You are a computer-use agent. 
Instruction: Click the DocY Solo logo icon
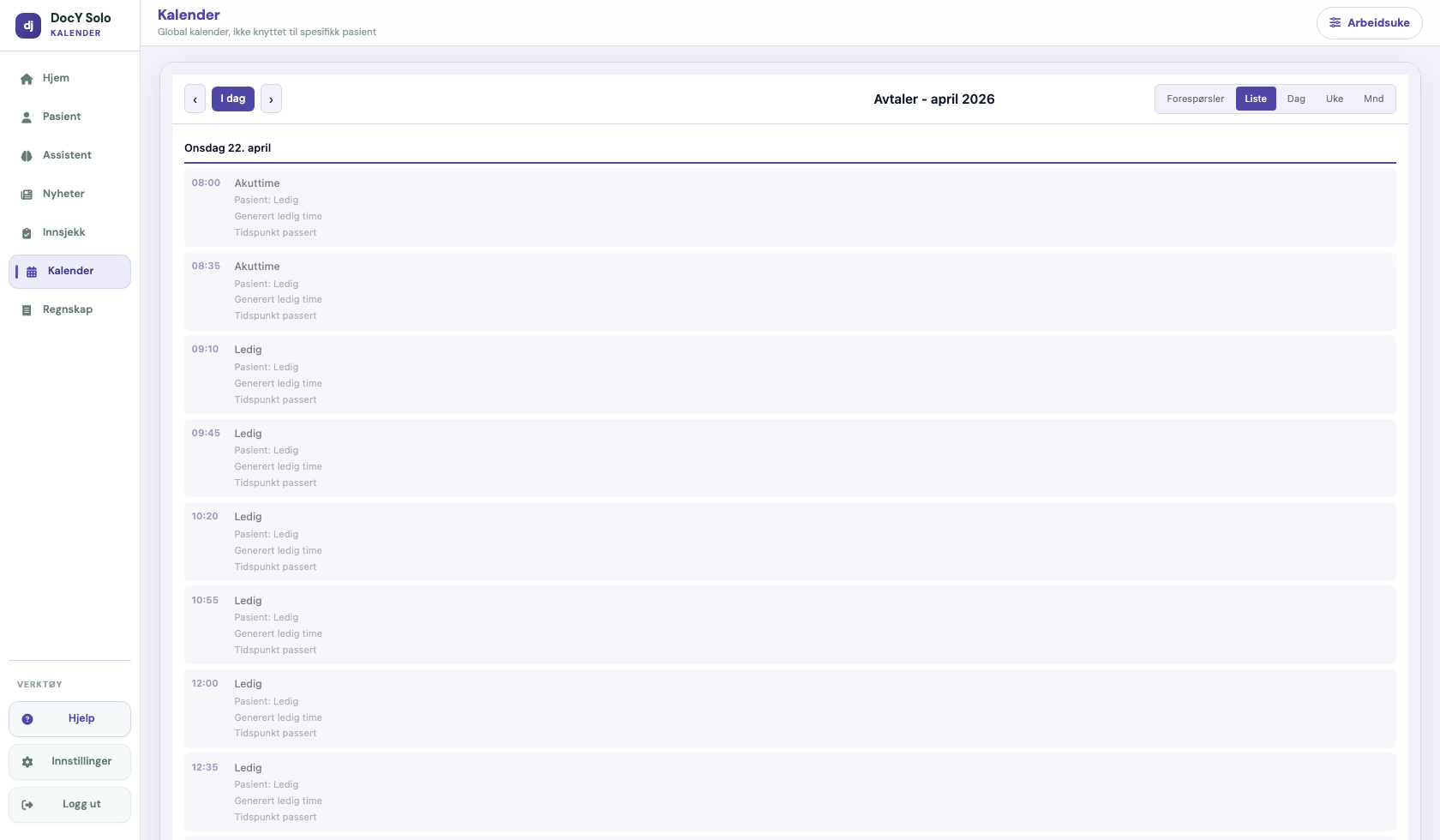point(28,26)
